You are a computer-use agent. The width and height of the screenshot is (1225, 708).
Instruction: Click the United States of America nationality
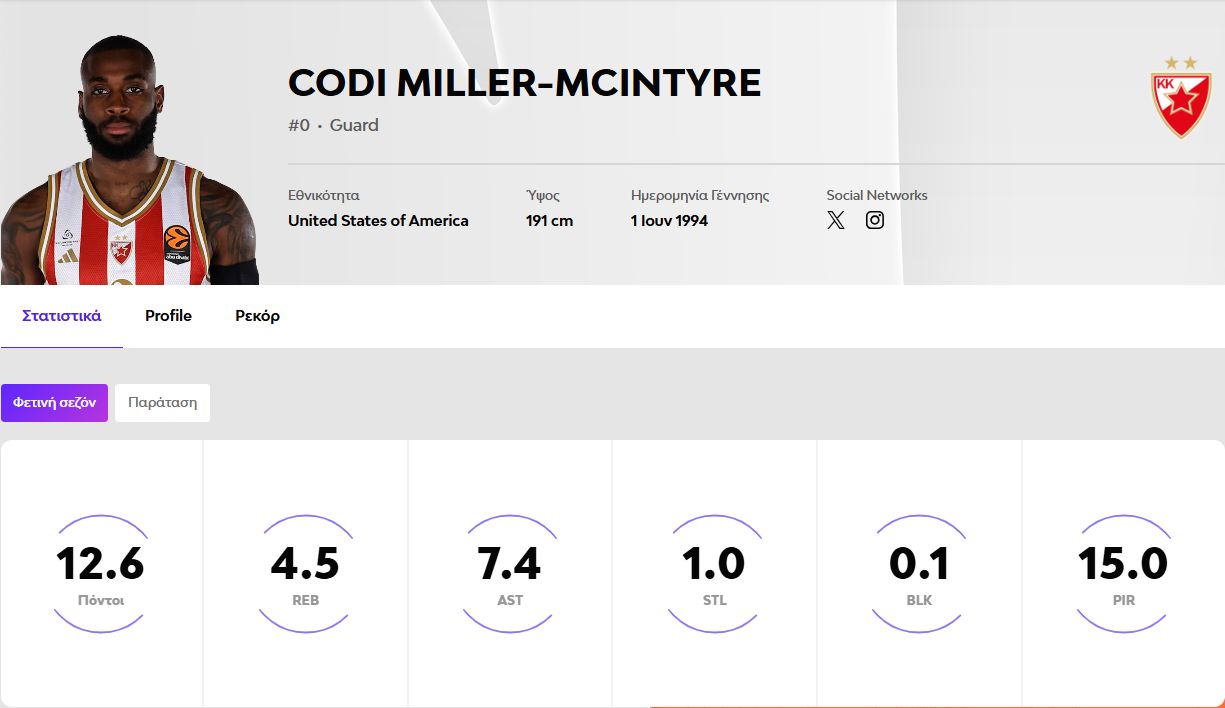pos(378,221)
